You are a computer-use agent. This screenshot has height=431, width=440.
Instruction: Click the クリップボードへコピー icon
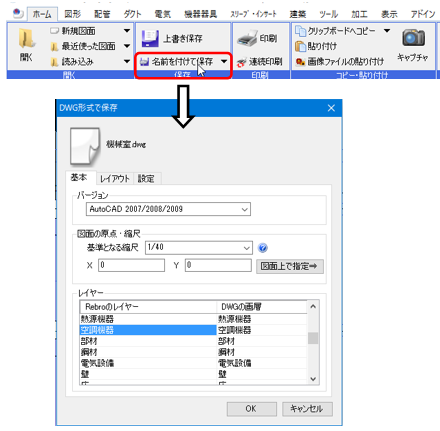(x=300, y=31)
